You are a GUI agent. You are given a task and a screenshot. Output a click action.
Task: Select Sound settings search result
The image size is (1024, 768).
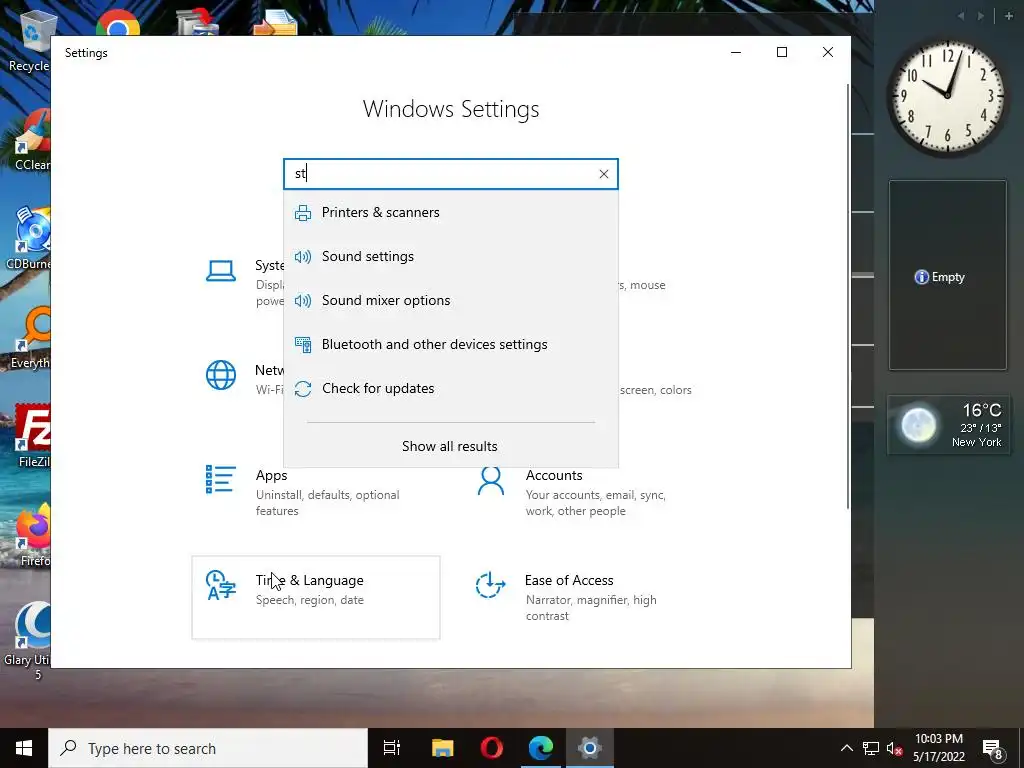point(451,256)
